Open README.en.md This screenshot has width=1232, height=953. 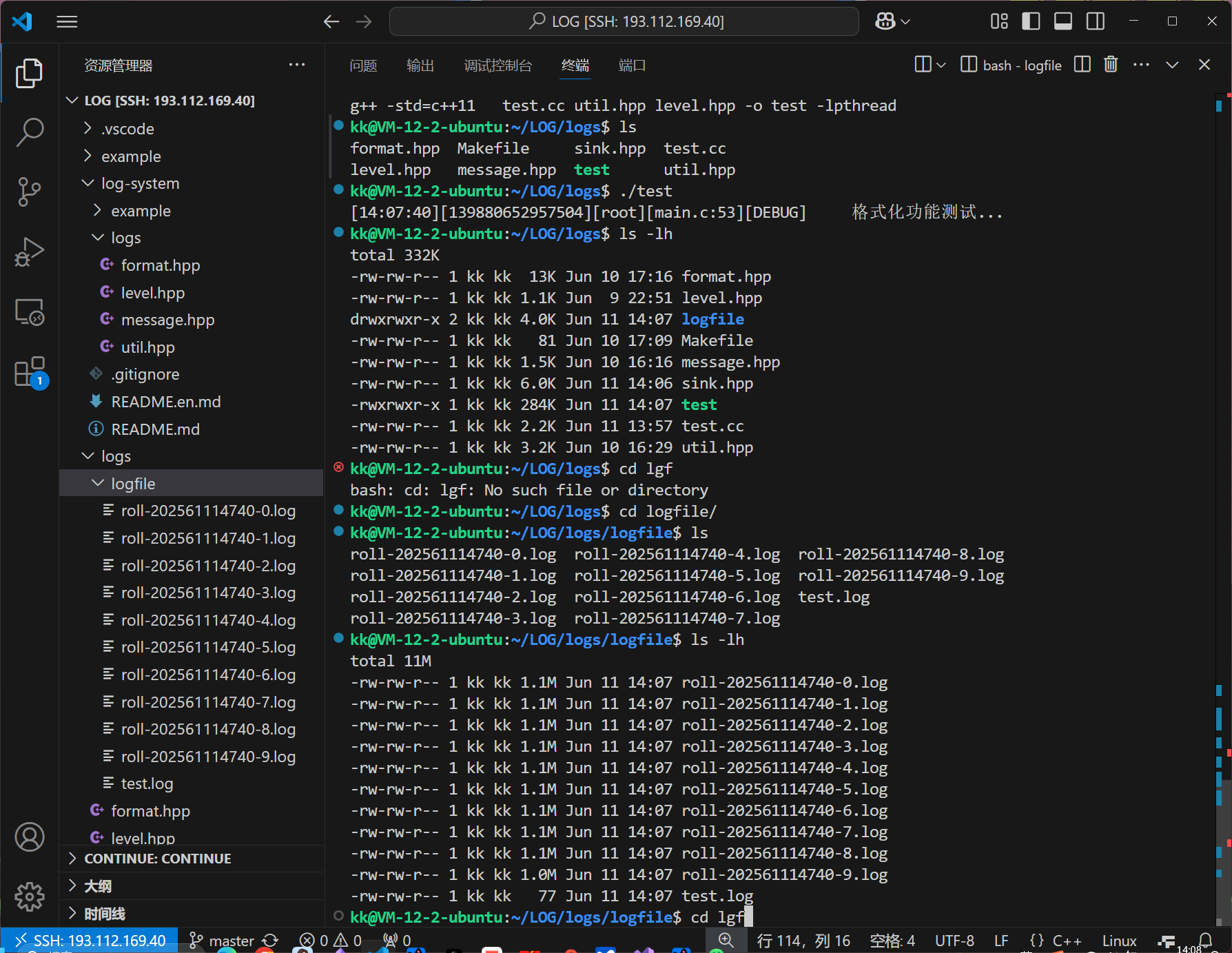pyautogui.click(x=192, y=402)
